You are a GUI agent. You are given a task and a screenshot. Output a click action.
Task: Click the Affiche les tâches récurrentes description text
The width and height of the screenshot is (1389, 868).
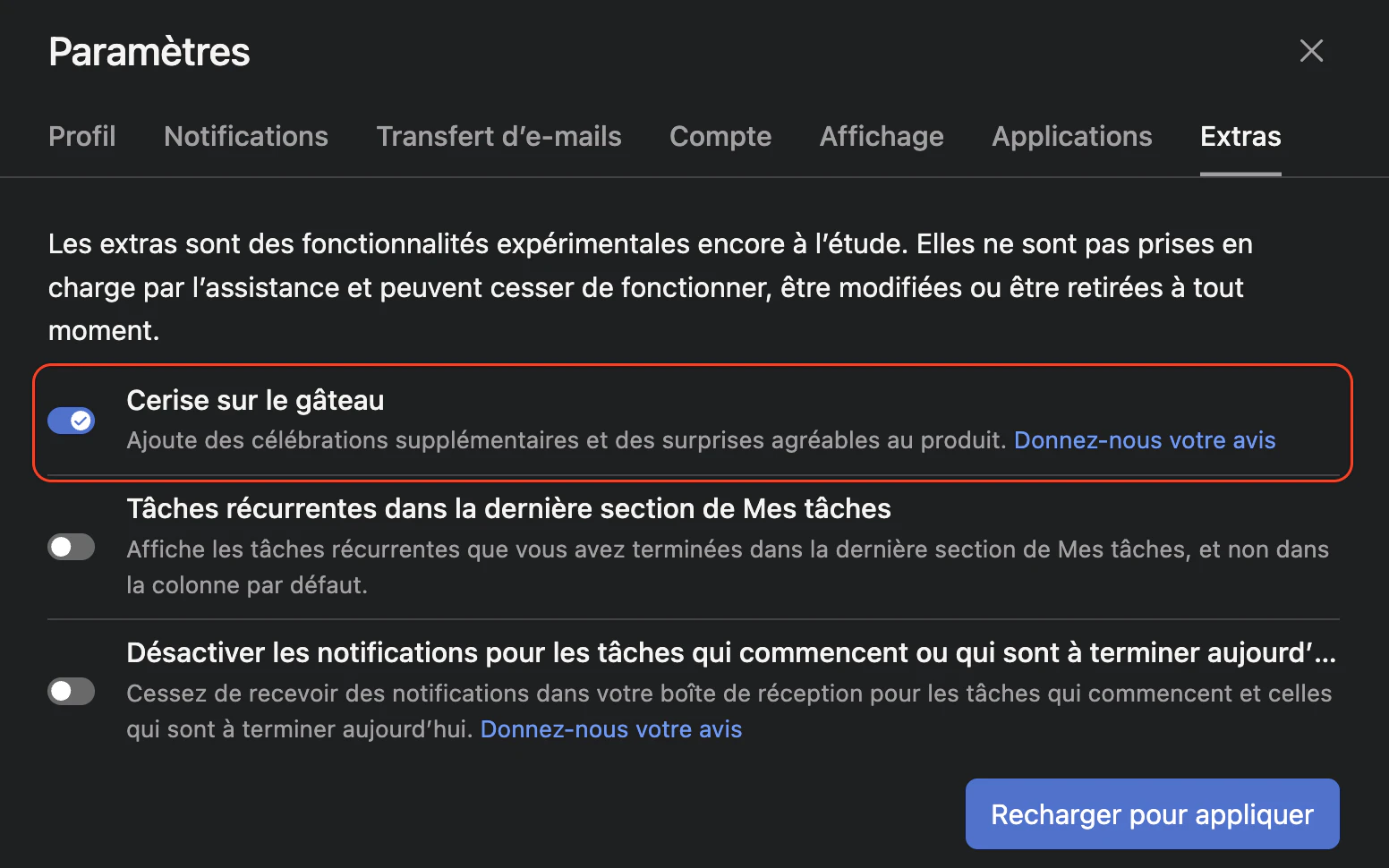click(x=728, y=567)
